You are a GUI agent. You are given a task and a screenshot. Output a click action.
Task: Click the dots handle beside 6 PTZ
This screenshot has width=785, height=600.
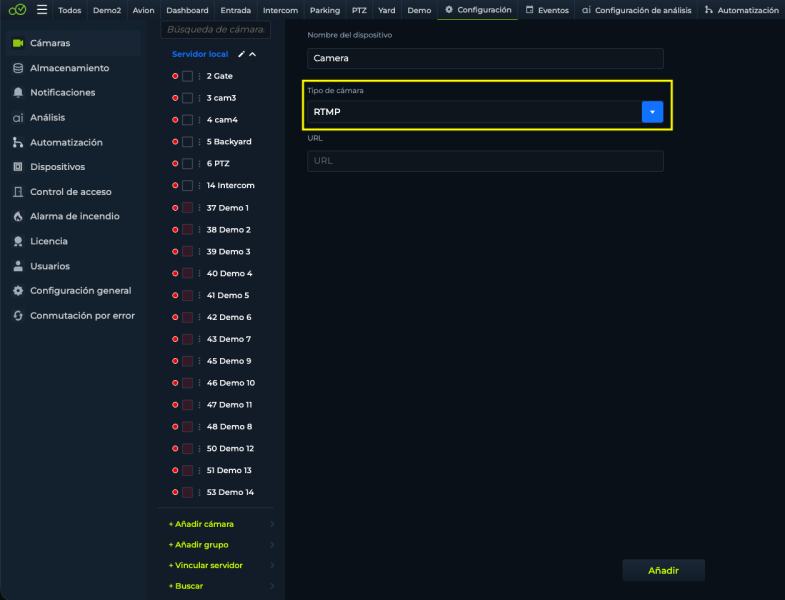[199, 164]
